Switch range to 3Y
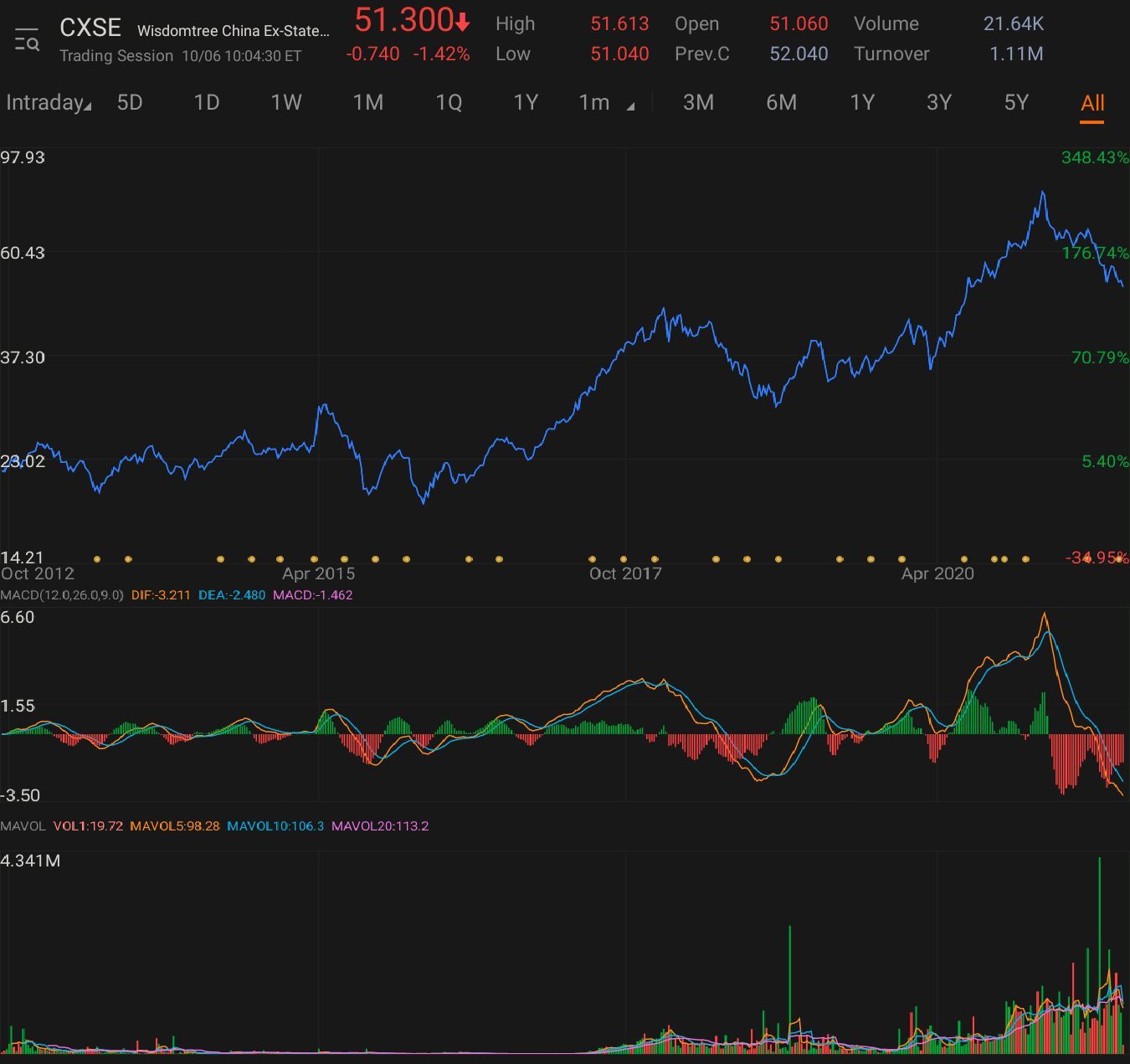Screen dimensions: 1130x1064 (939, 103)
